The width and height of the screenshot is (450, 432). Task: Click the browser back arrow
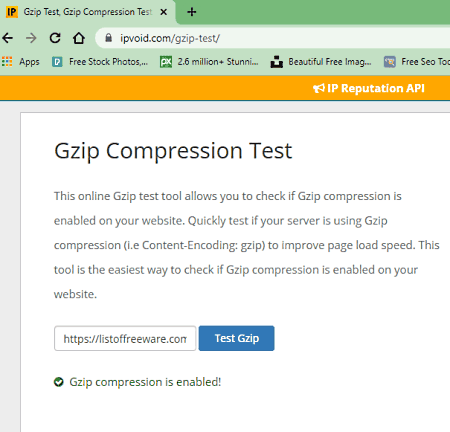(7, 38)
